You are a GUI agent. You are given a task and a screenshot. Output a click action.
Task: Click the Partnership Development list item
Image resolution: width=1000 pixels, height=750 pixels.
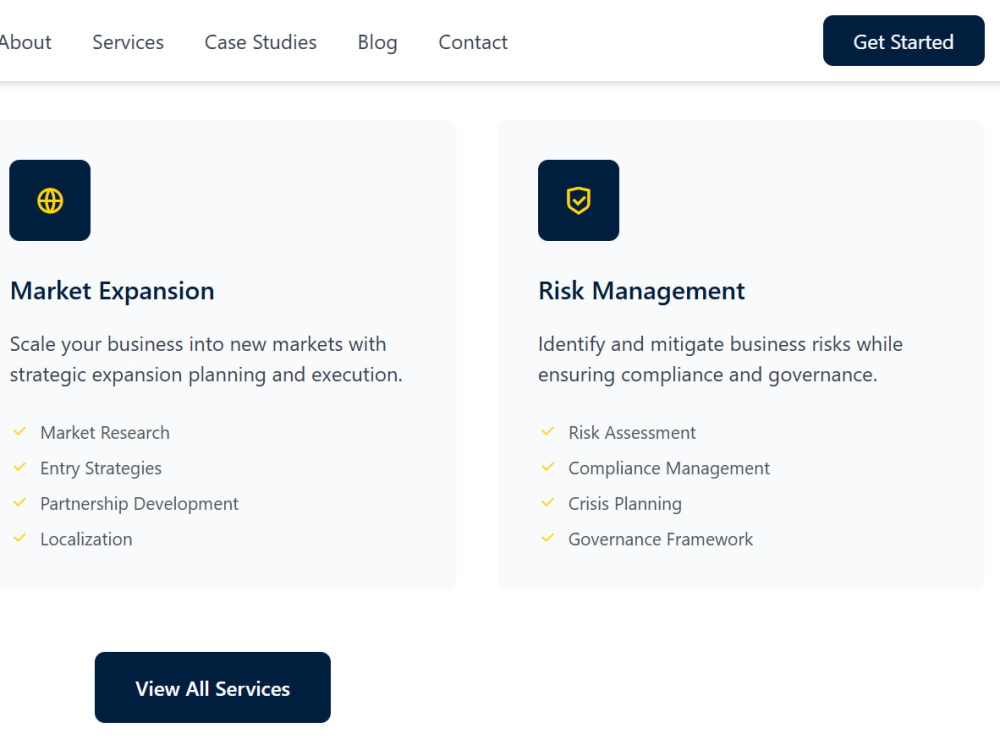(139, 504)
